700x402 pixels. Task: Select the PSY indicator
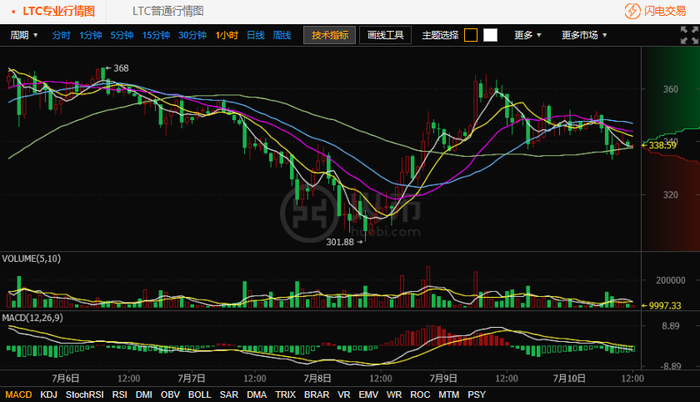[x=476, y=394]
